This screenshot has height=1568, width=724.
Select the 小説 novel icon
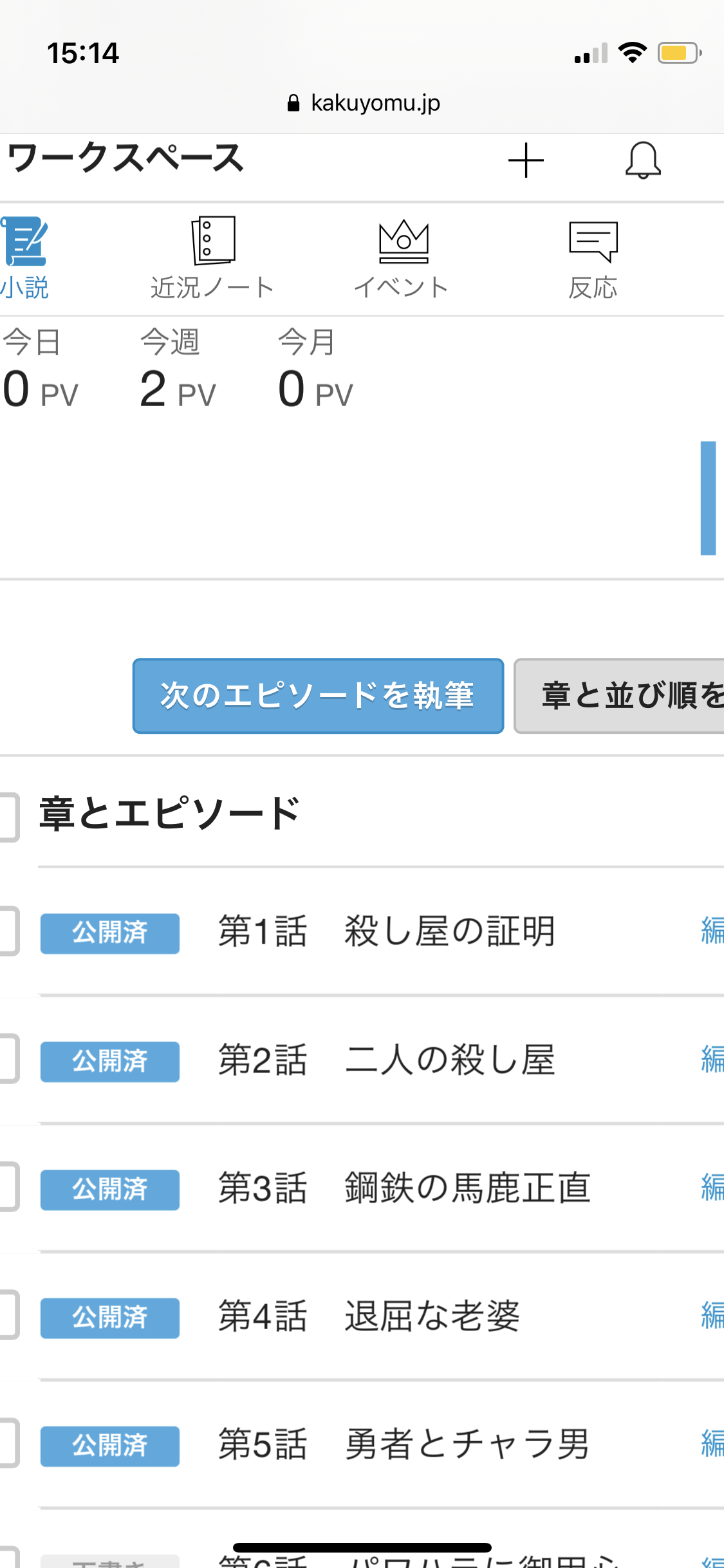click(x=26, y=242)
